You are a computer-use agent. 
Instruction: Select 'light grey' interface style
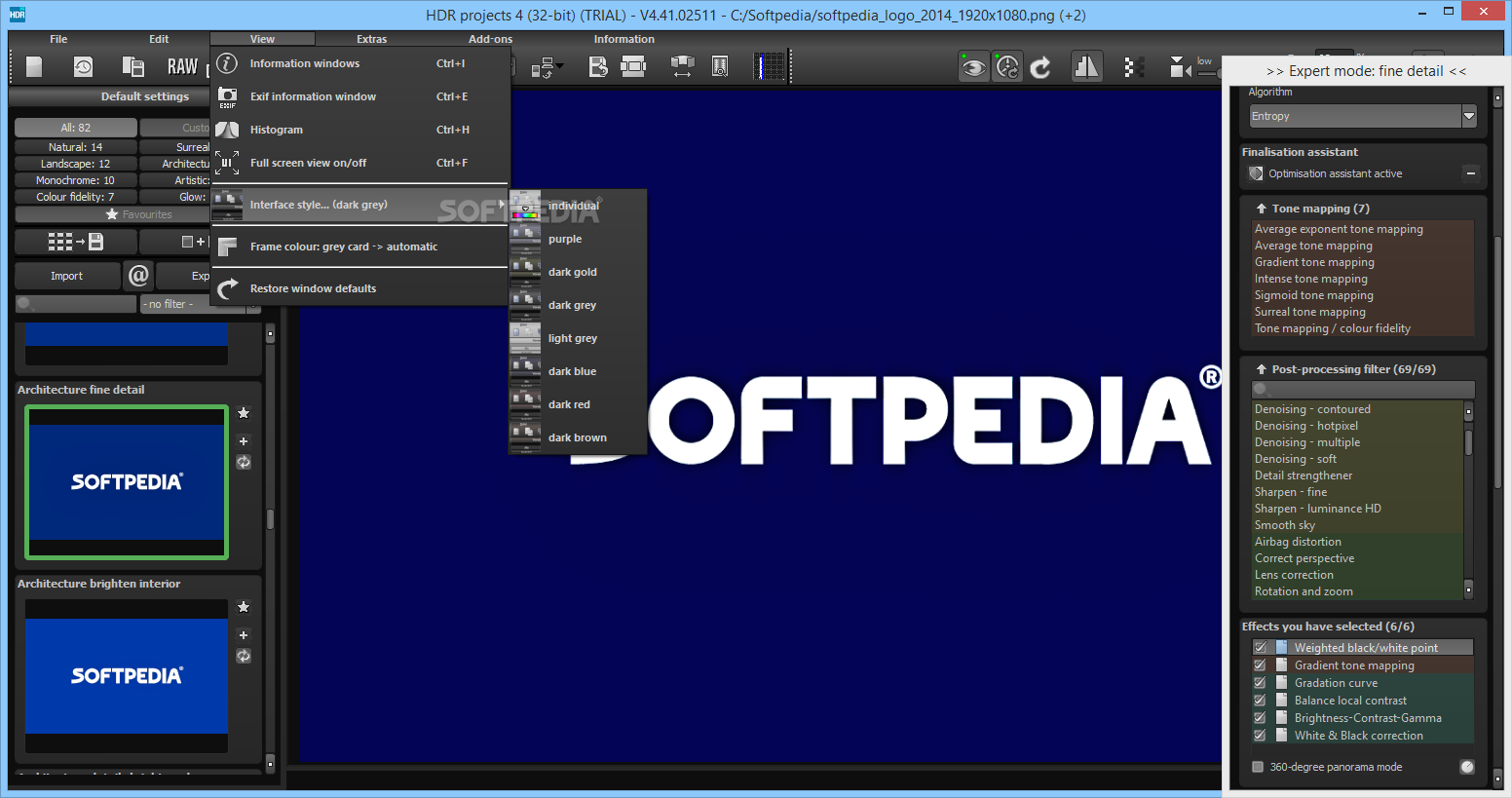578,338
